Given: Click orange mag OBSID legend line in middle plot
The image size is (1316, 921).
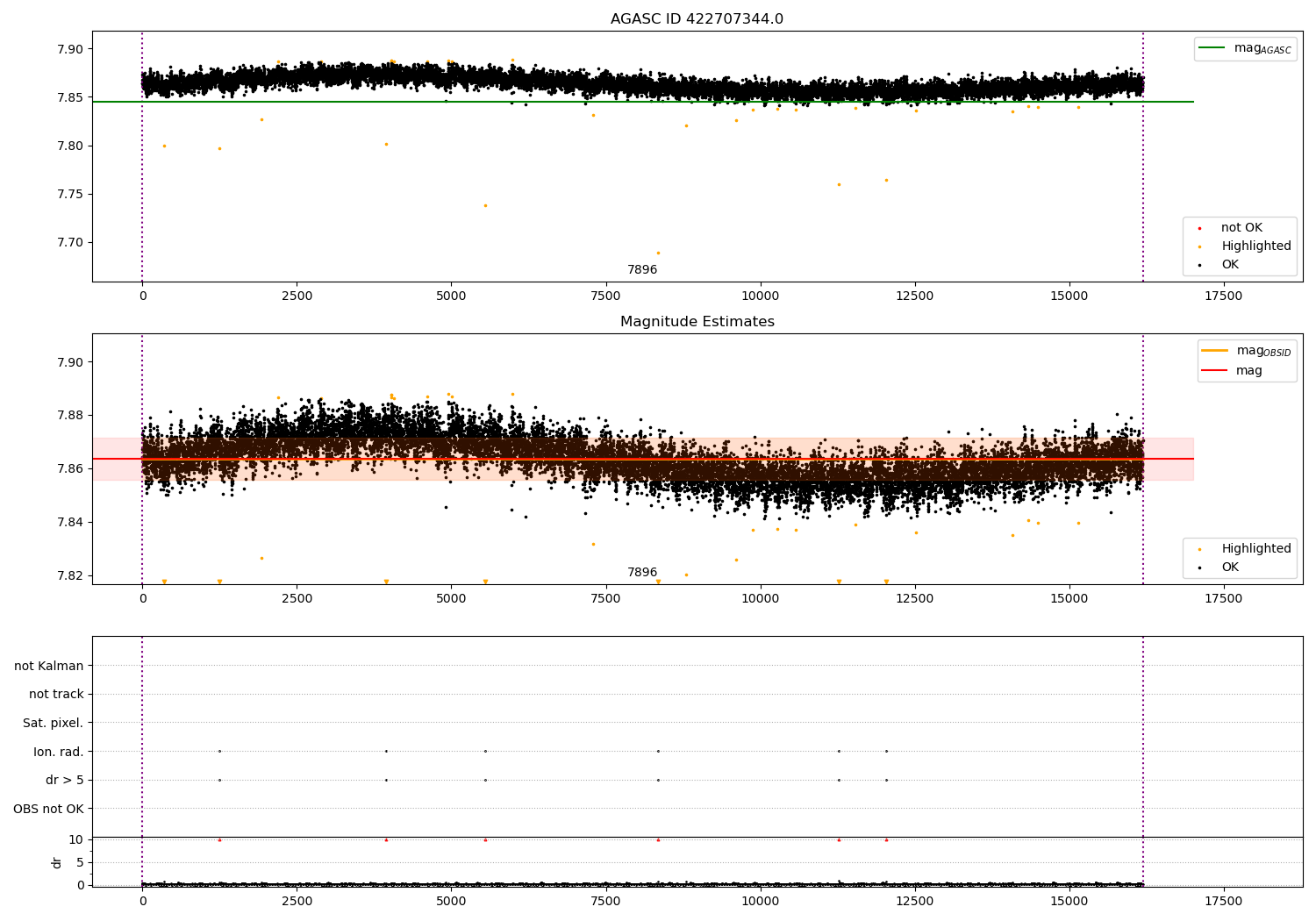Looking at the screenshot, I should (x=1215, y=351).
